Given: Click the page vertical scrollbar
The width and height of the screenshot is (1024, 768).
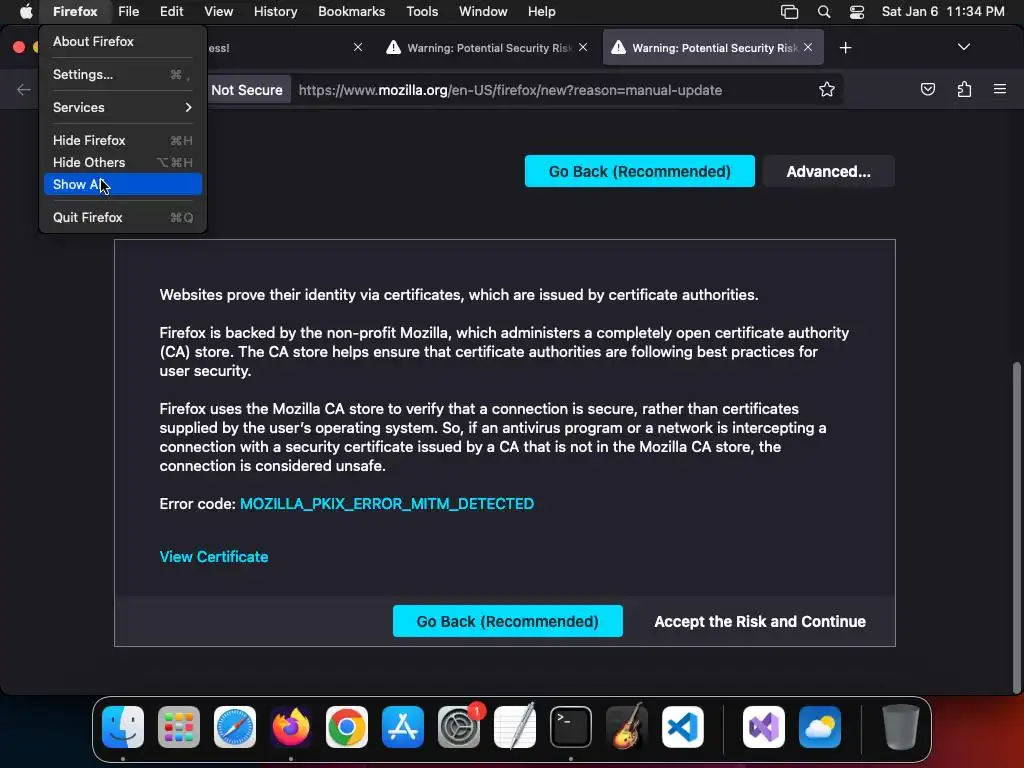Looking at the screenshot, I should [x=1016, y=526].
